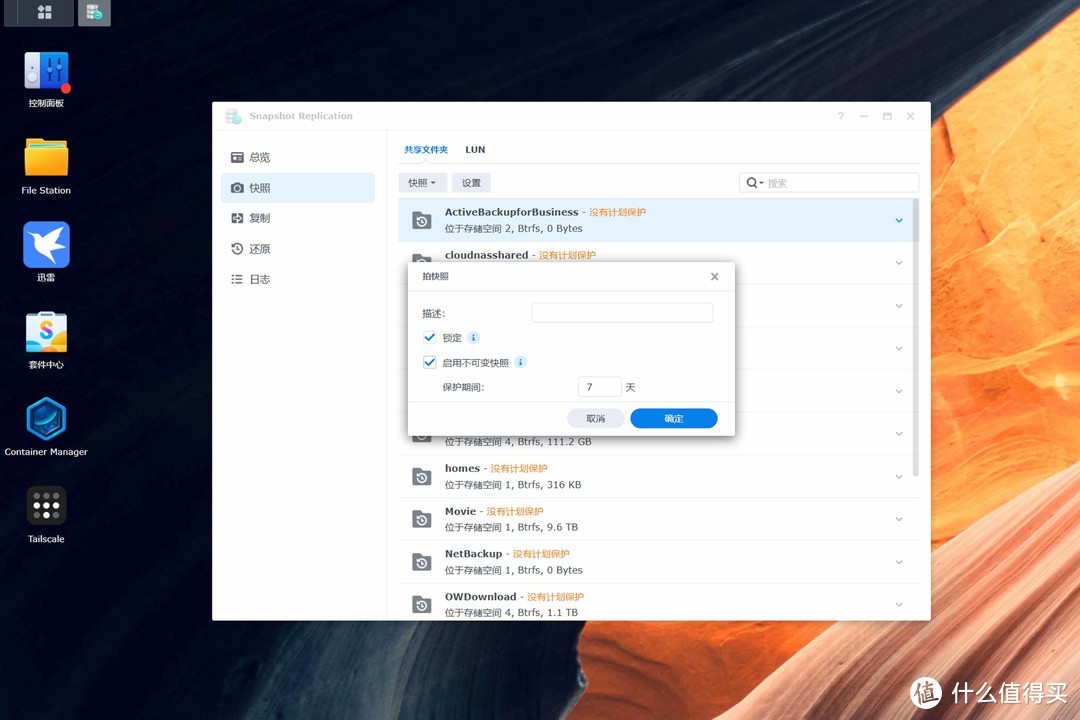The height and width of the screenshot is (720, 1080).
Task: Click the 保护期间 days input field
Action: pyautogui.click(x=599, y=387)
